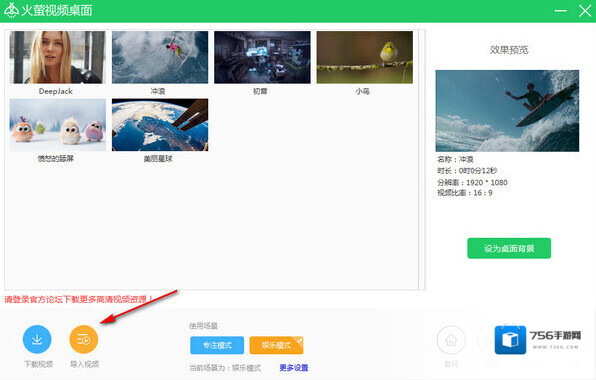Viewport: 596px width, 380px height.
Task: Click the effect preview surfing image
Action: point(507,111)
